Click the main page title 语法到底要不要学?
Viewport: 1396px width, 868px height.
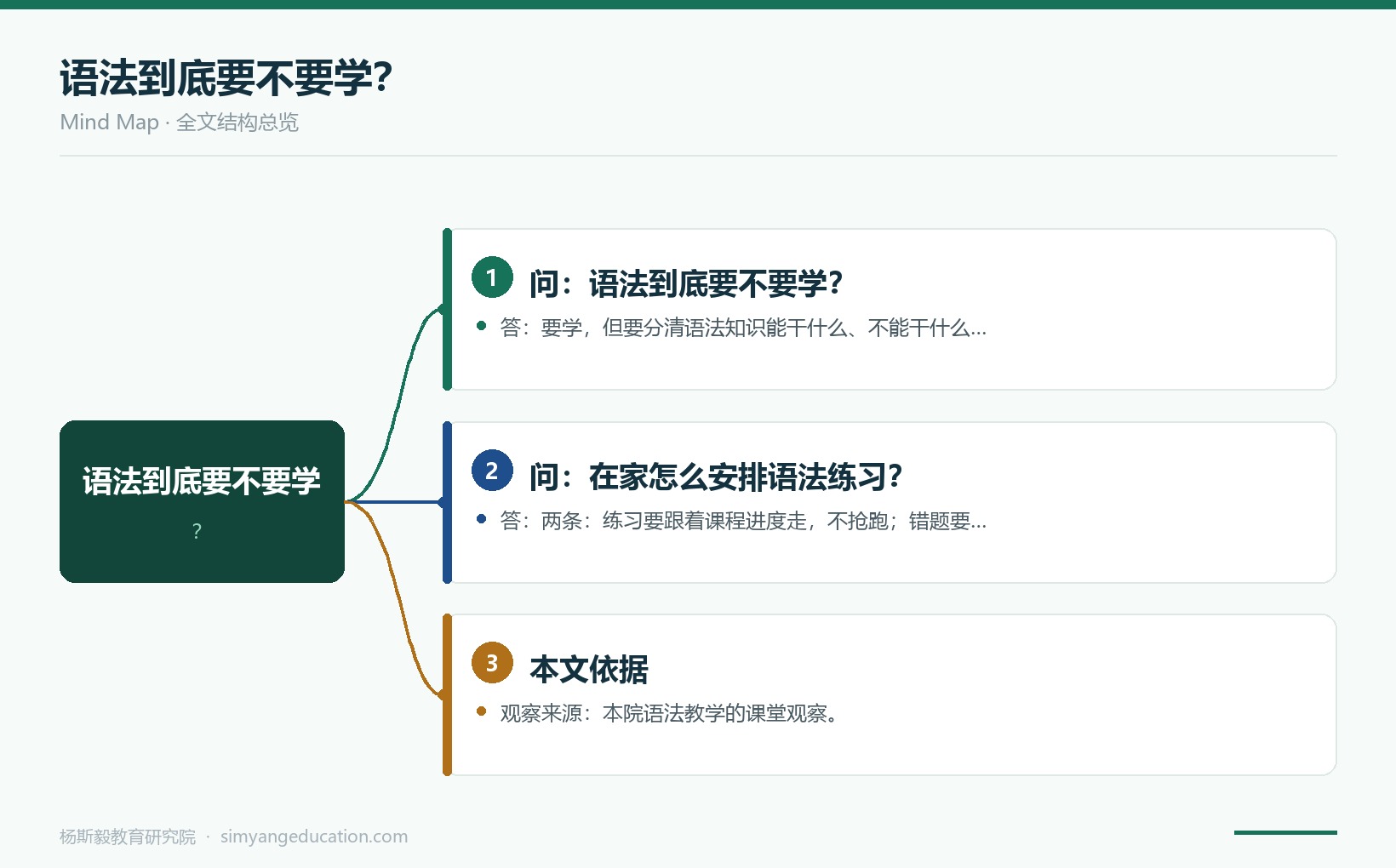point(226,78)
